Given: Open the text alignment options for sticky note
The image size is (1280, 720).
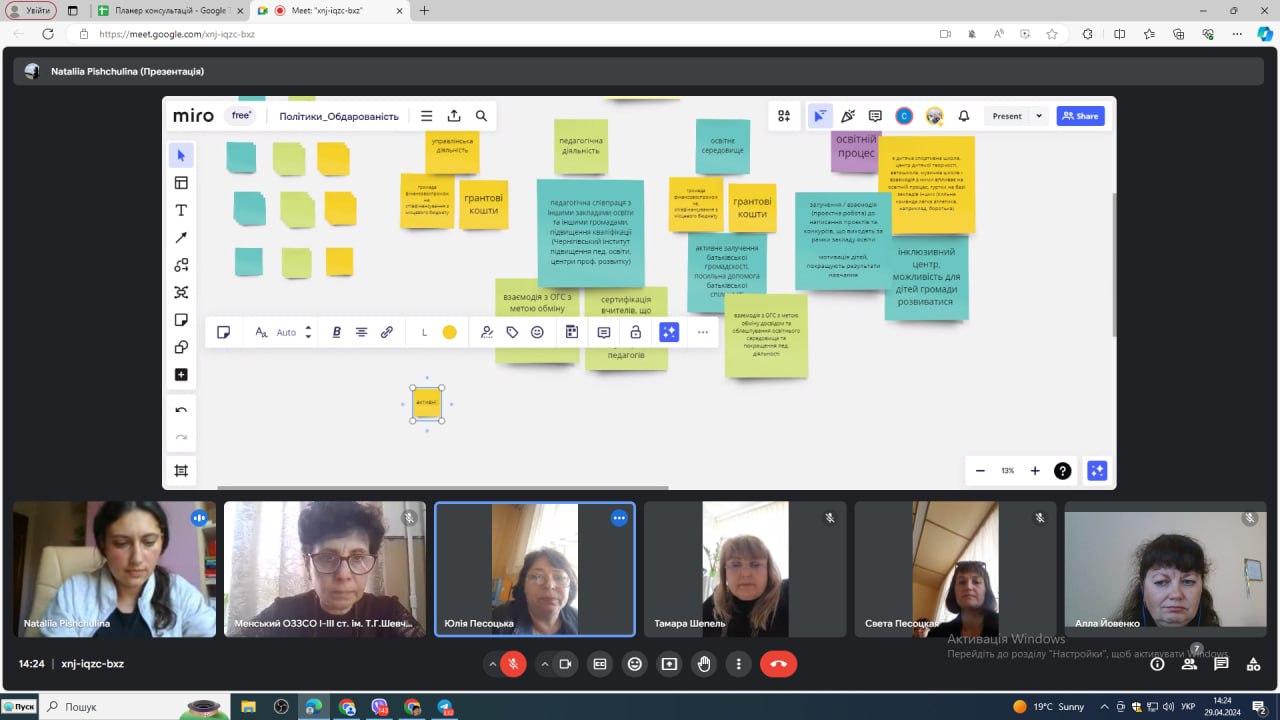Looking at the screenshot, I should point(361,332).
